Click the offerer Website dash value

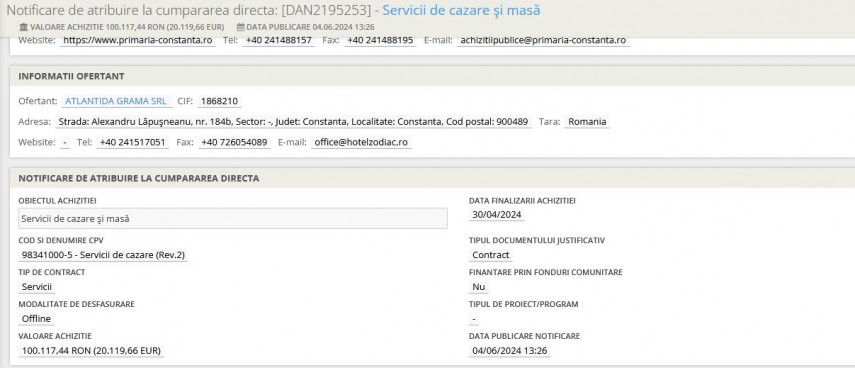65,142
